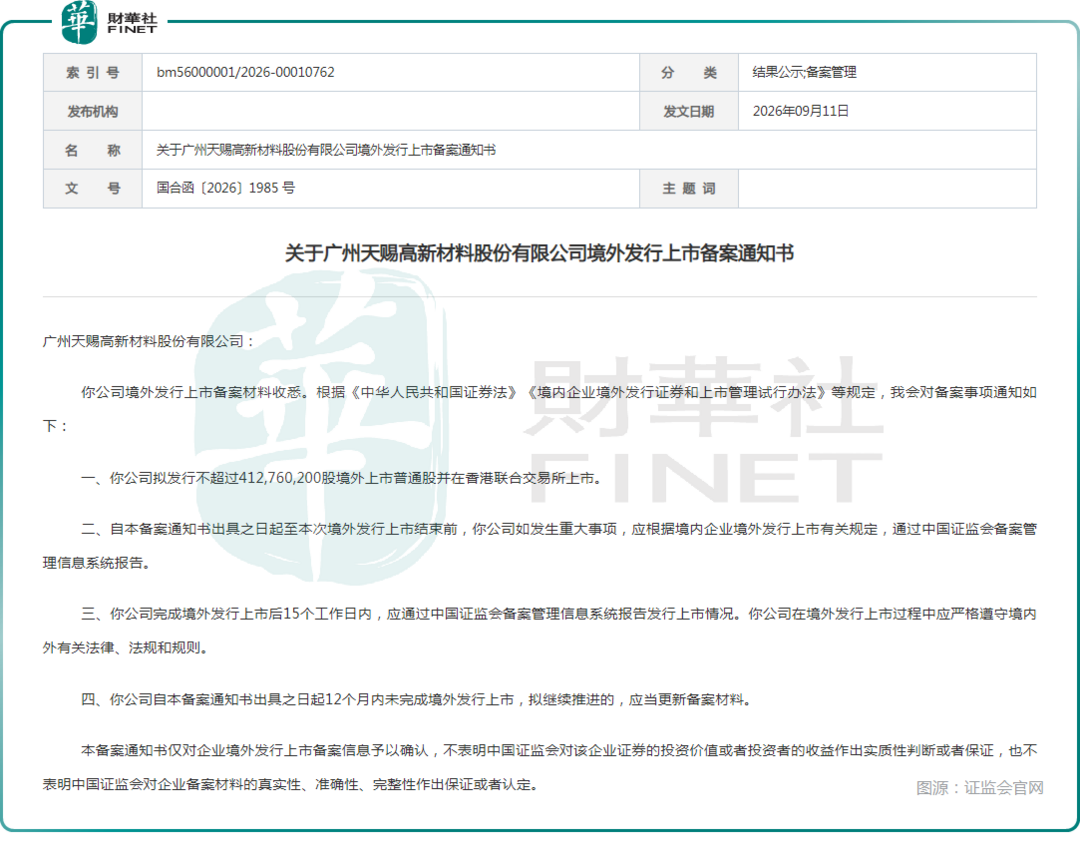Click the 图源：证监会官网 source caption
1080x852 pixels.
pyautogui.click(x=979, y=787)
